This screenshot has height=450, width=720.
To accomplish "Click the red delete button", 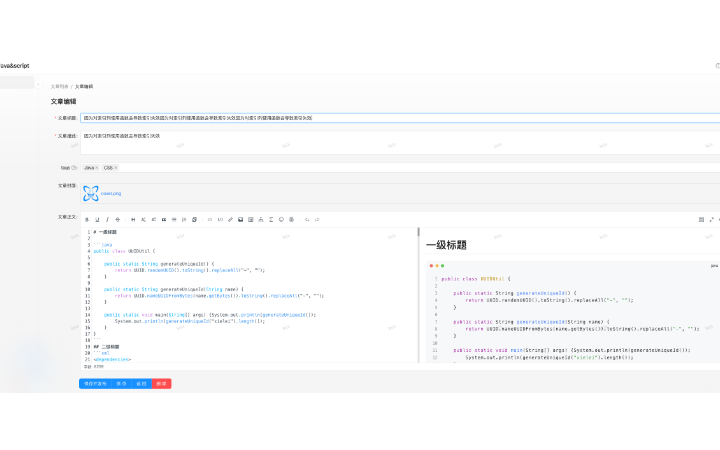I will [x=161, y=383].
